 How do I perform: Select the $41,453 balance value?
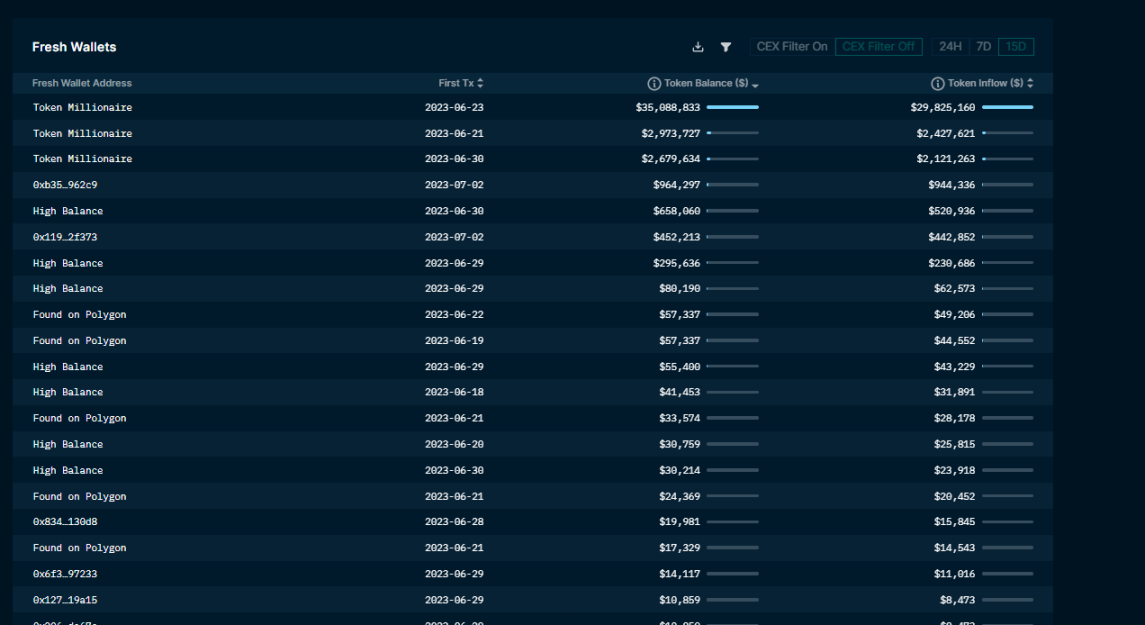679,392
